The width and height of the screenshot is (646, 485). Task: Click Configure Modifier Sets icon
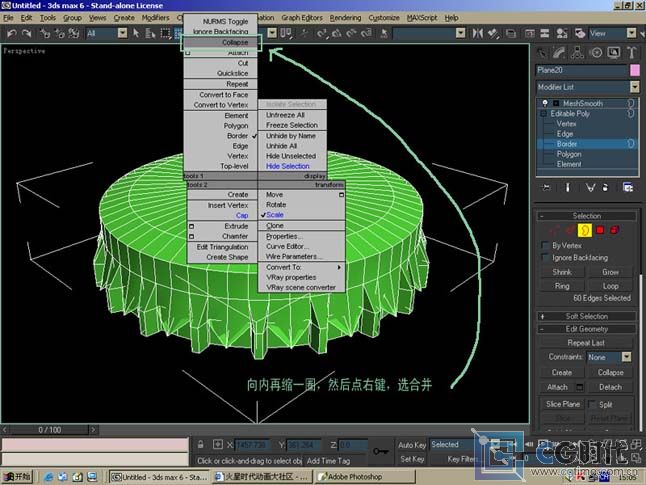628,188
